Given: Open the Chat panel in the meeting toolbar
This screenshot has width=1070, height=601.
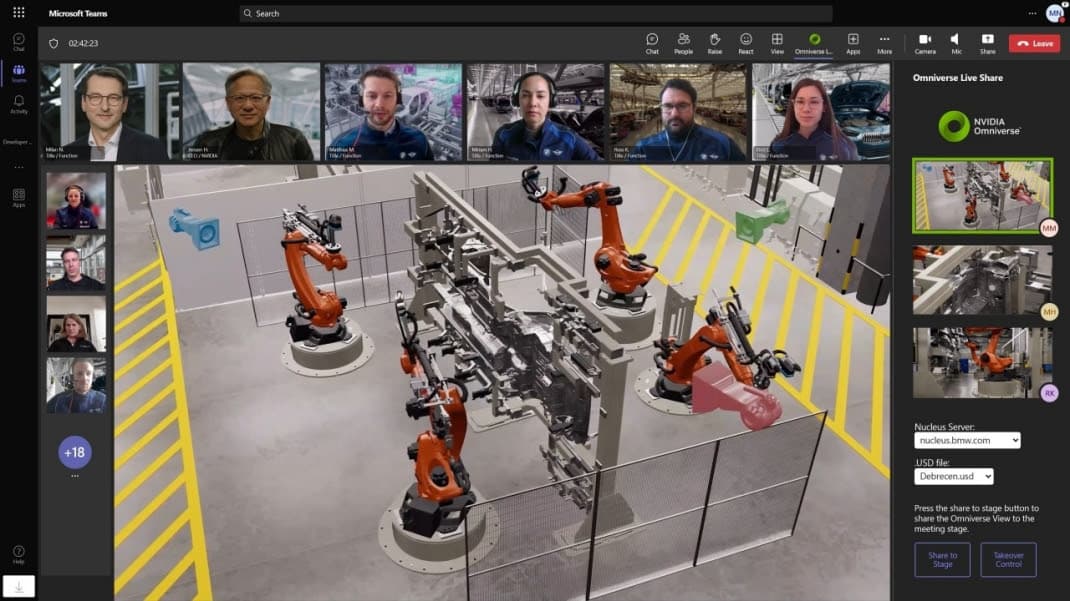Looking at the screenshot, I should click(652, 40).
